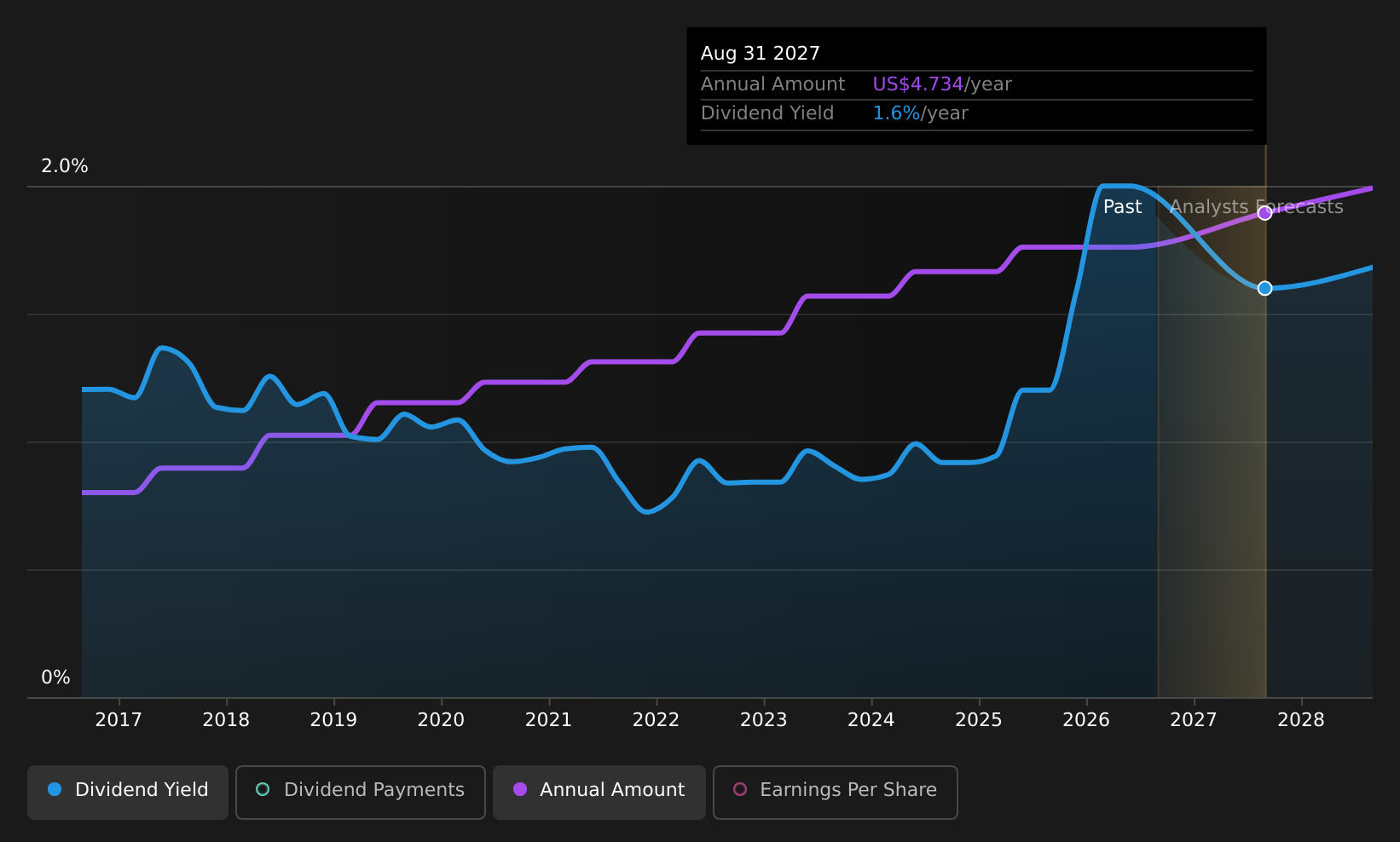The image size is (1400, 842).
Task: Click the 2019 x-axis label
Action: (x=333, y=720)
